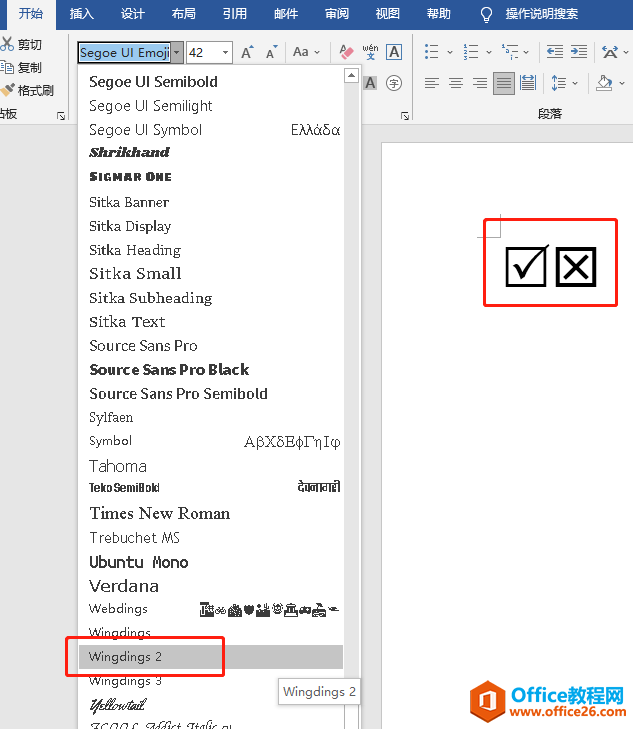Choose Sylfaen from the list
The height and width of the screenshot is (729, 633).
pos(211,417)
